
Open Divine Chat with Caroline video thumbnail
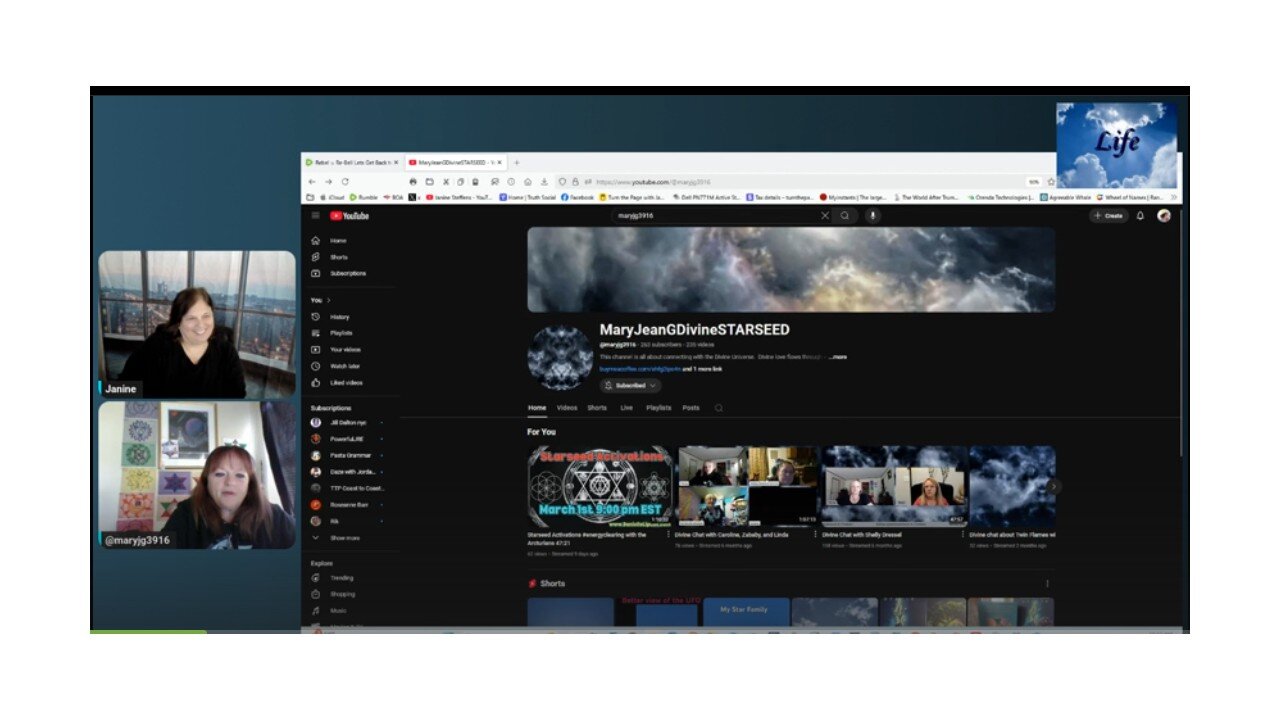[748, 486]
